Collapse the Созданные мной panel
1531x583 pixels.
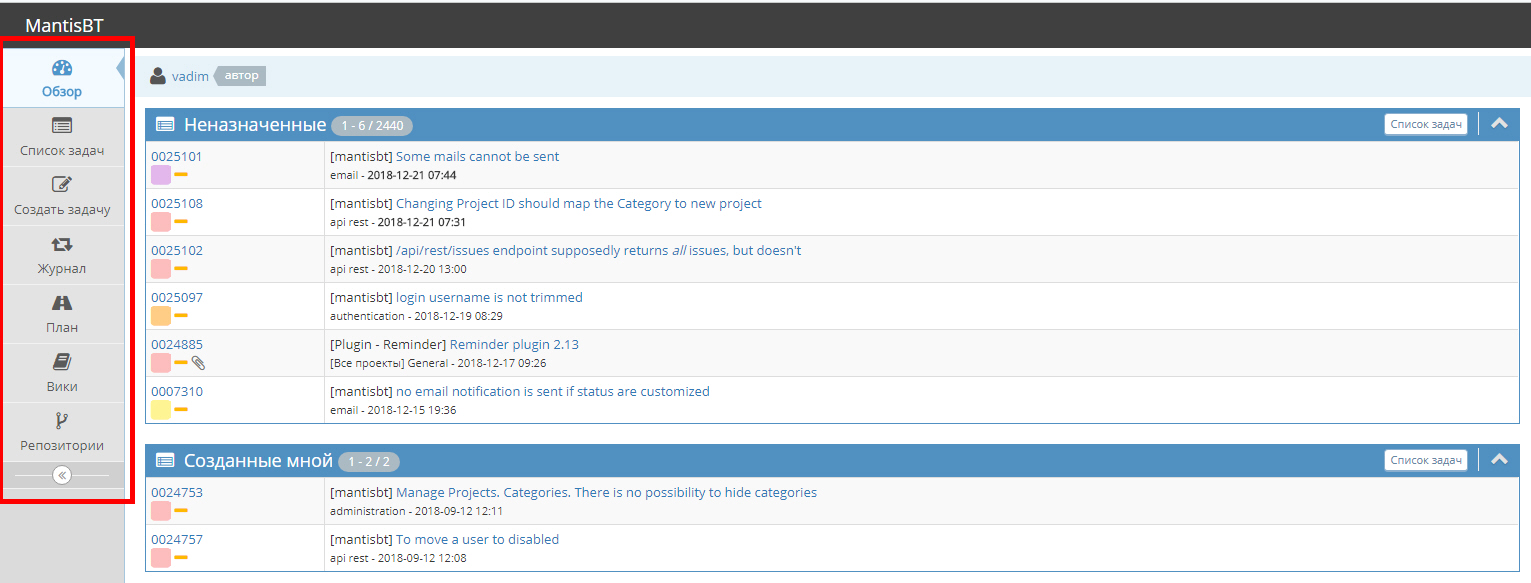pyautogui.click(x=1498, y=460)
